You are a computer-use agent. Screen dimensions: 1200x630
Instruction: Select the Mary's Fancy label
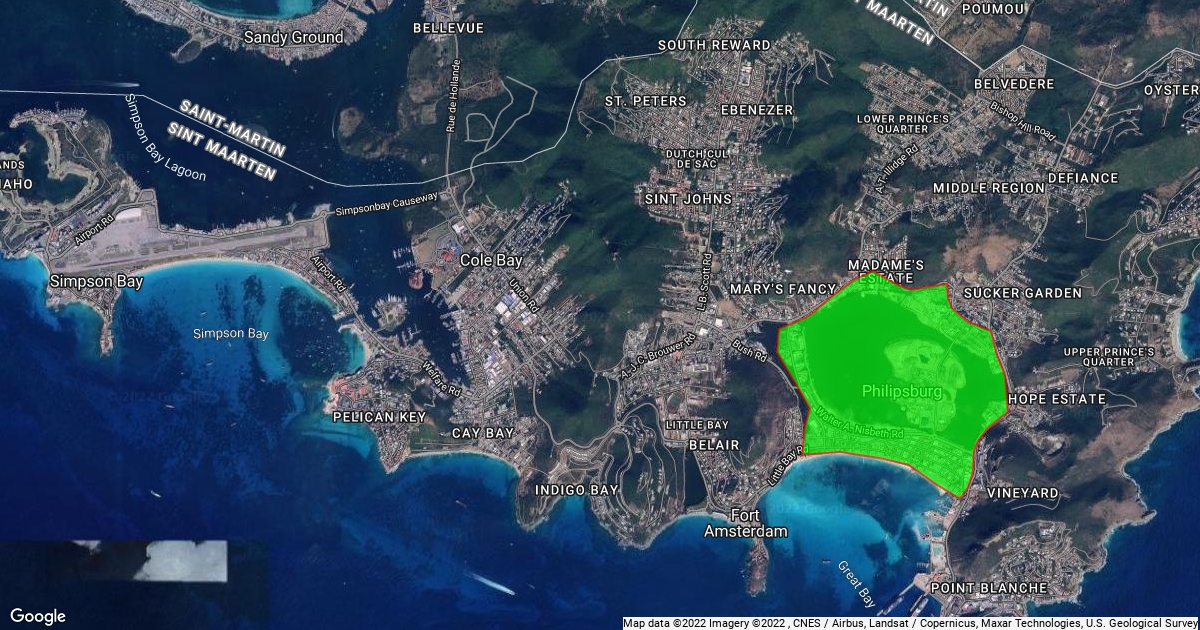pyautogui.click(x=783, y=289)
